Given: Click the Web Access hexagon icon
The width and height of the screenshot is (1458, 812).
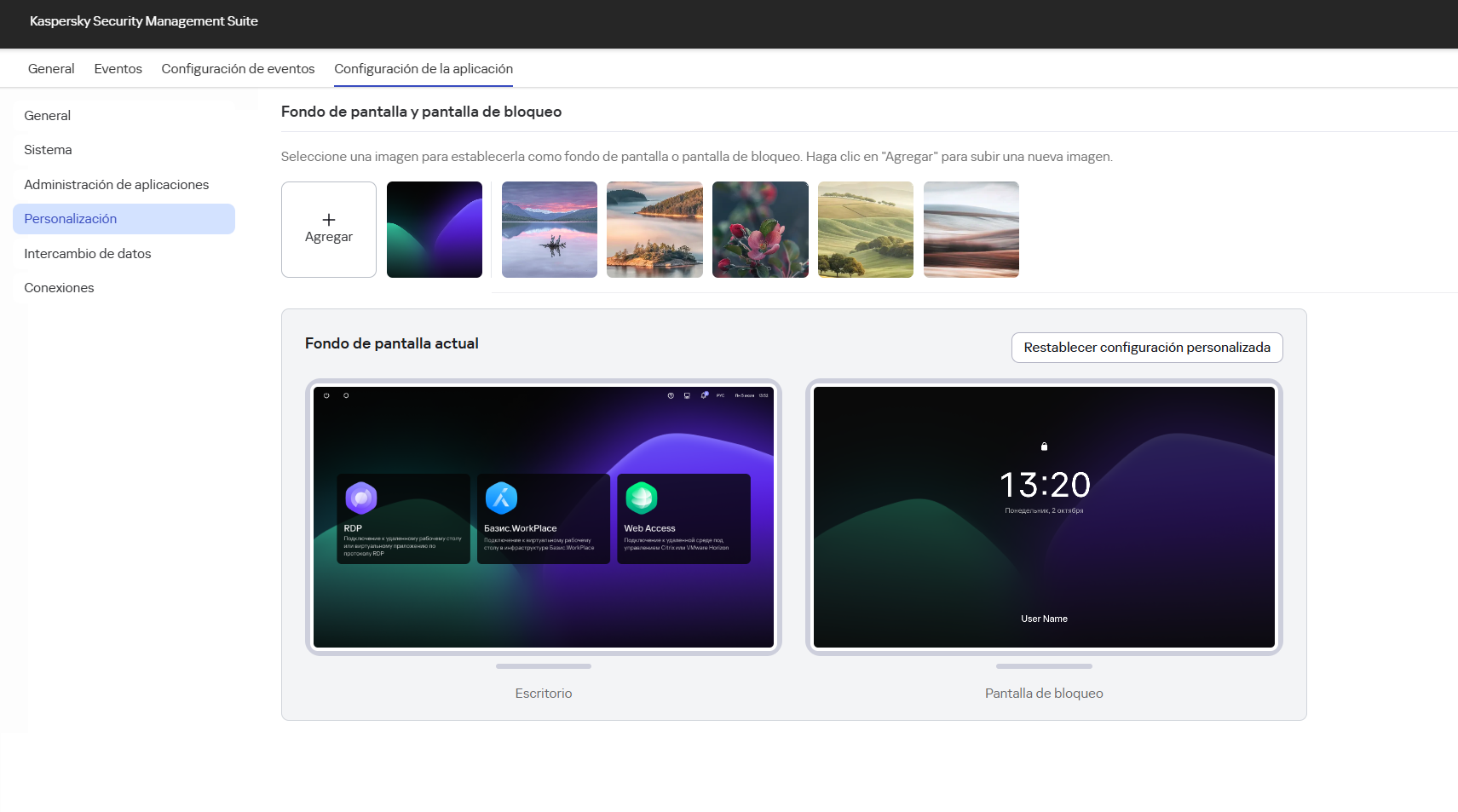Looking at the screenshot, I should [643, 496].
